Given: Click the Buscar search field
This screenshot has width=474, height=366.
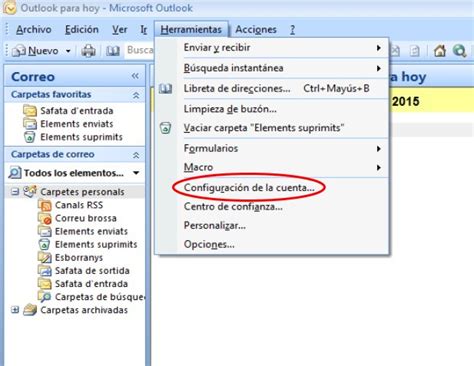Looking at the screenshot, I should pos(140,50).
